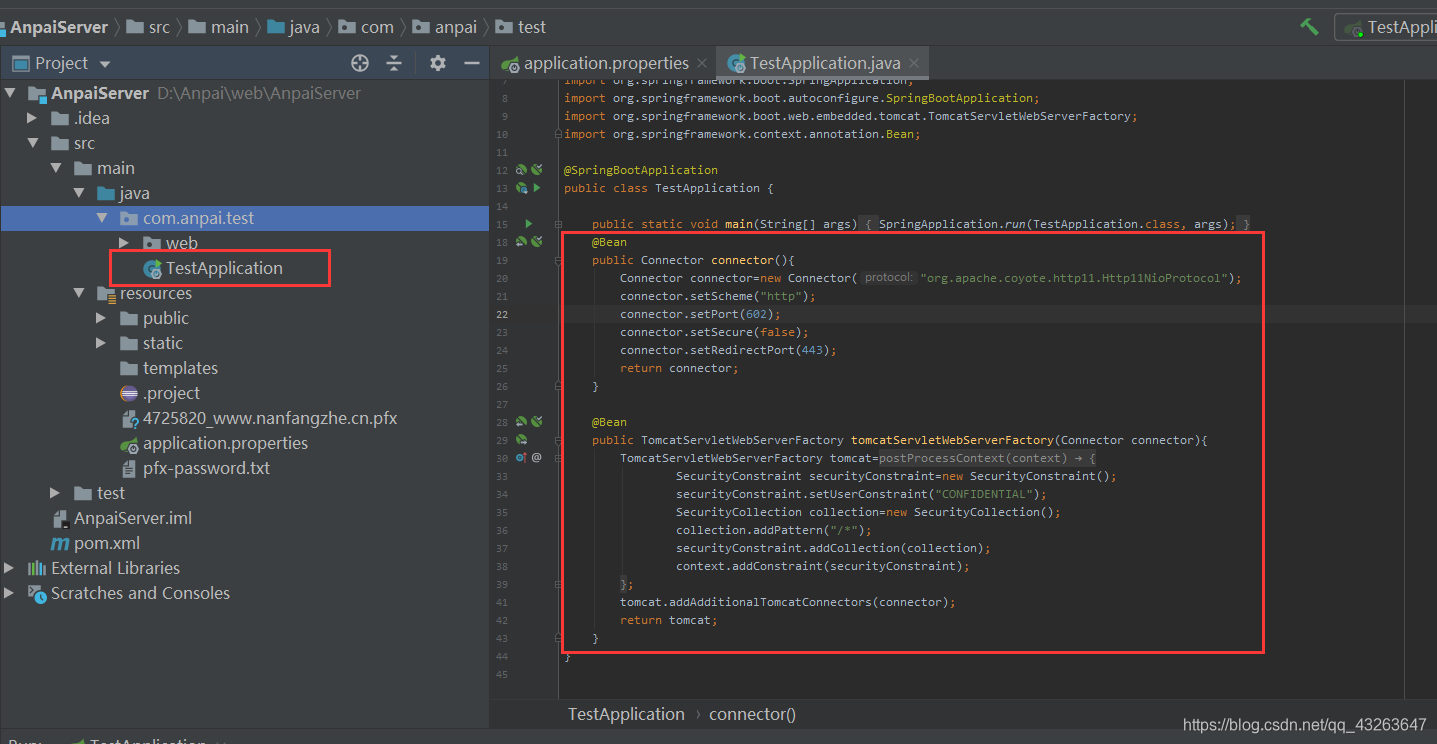The width and height of the screenshot is (1437, 744).
Task: Click the second Spring gutter icon on line 28
Action: (x=537, y=422)
